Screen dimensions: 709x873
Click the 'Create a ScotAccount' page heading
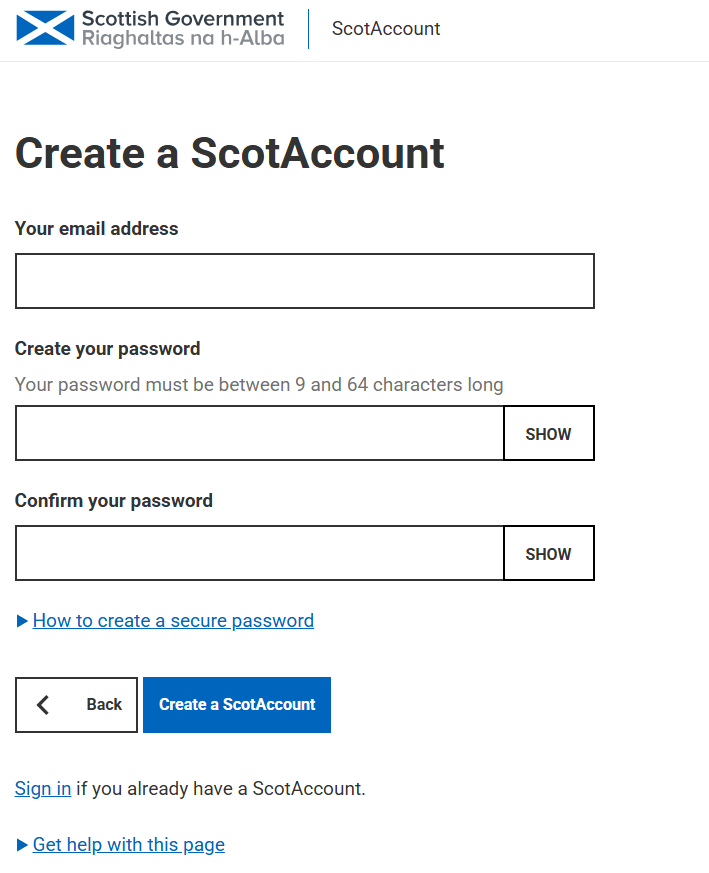click(229, 153)
